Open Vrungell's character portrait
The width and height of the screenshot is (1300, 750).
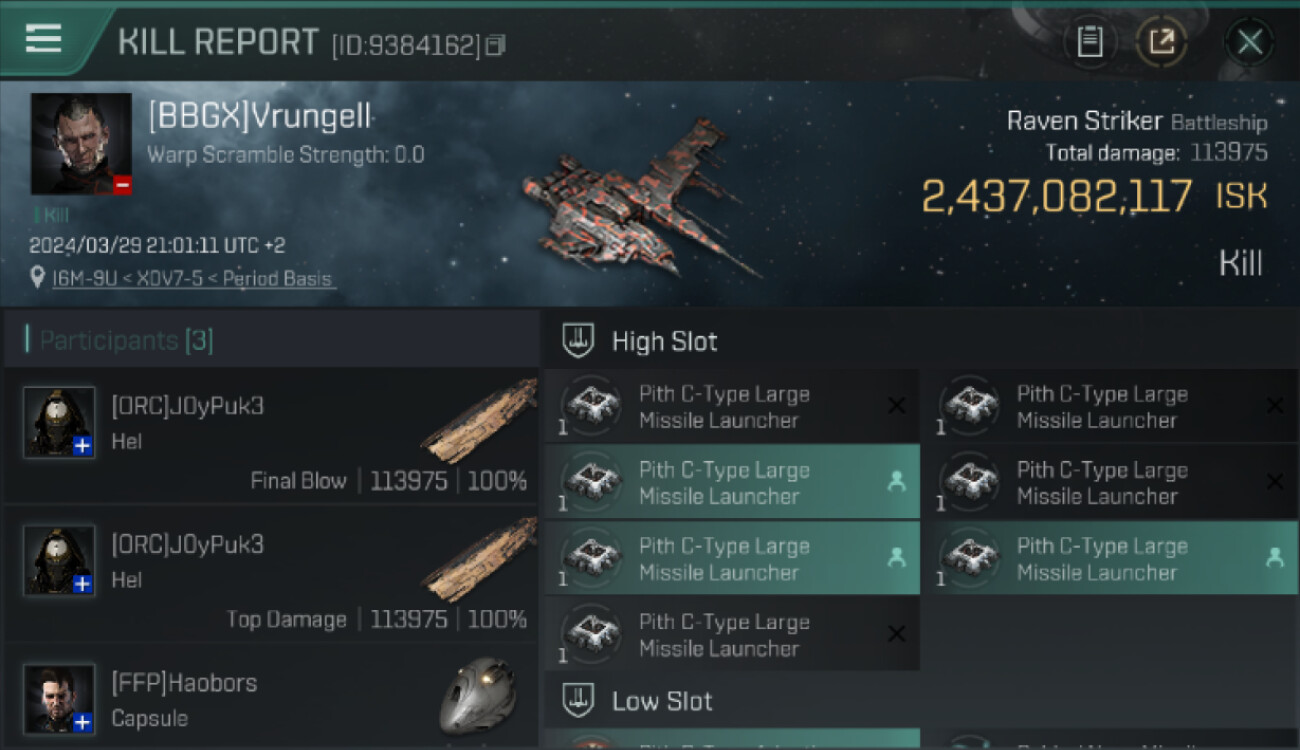click(x=81, y=144)
